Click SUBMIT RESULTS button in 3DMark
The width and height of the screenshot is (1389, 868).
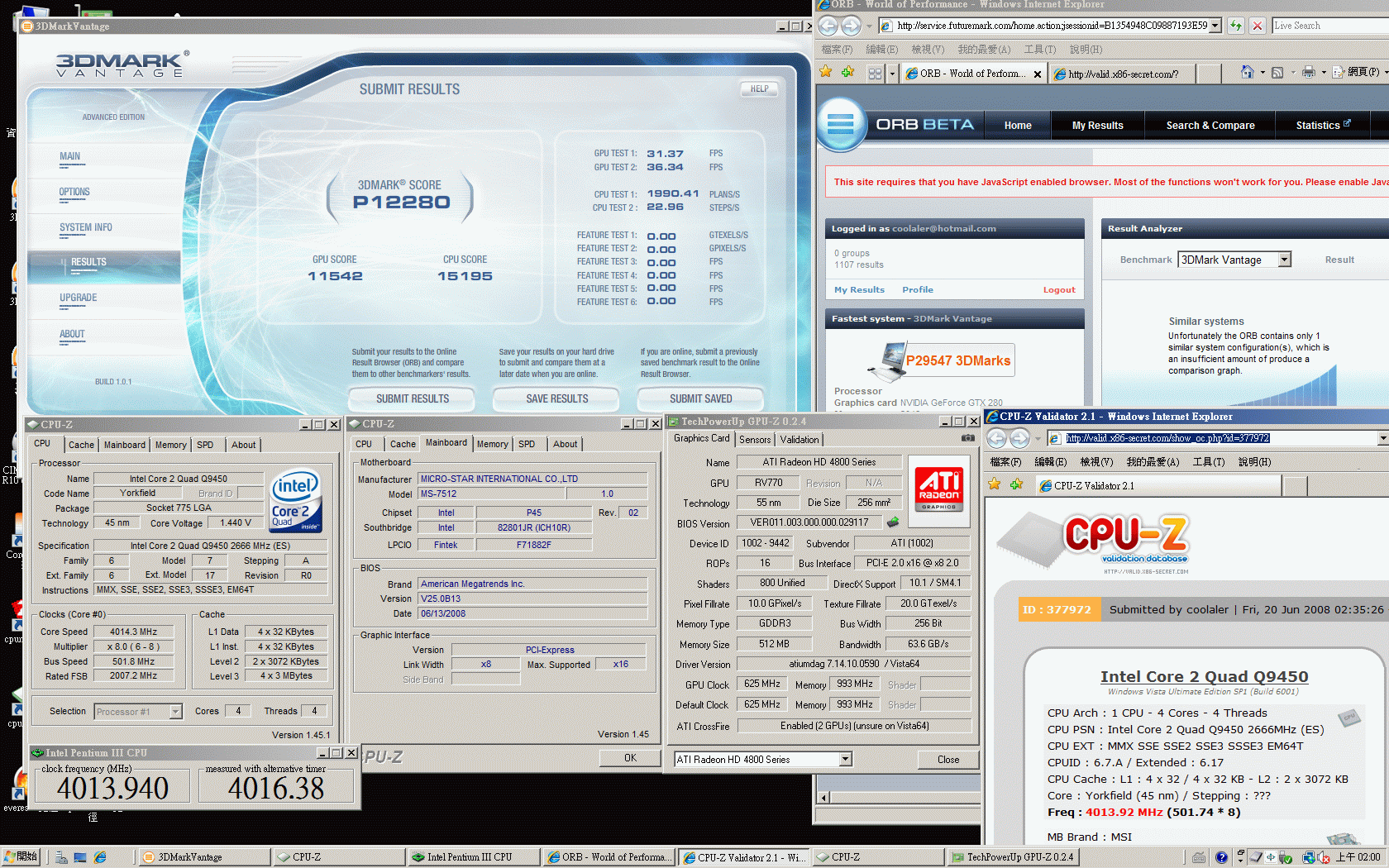tap(412, 398)
